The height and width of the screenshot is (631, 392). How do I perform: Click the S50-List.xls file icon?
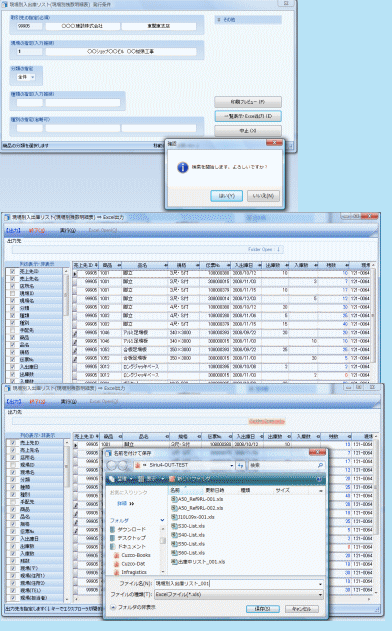(x=174, y=544)
